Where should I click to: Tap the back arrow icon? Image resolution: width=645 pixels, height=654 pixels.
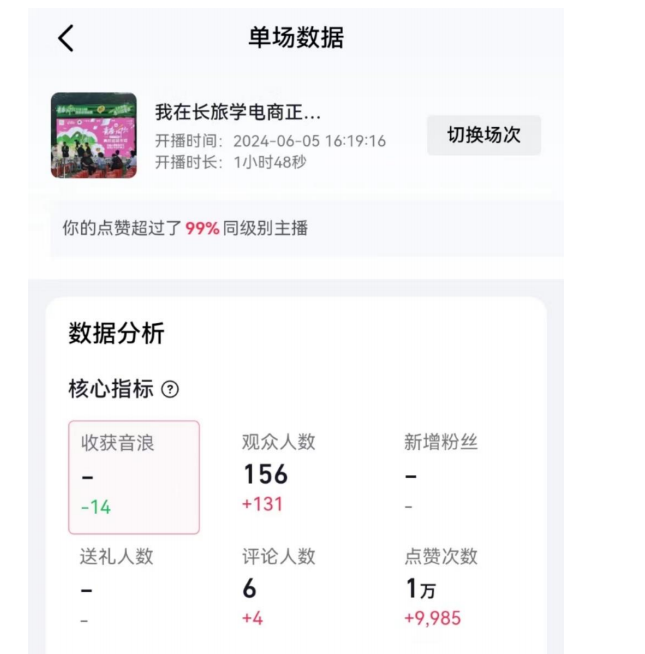[66, 39]
